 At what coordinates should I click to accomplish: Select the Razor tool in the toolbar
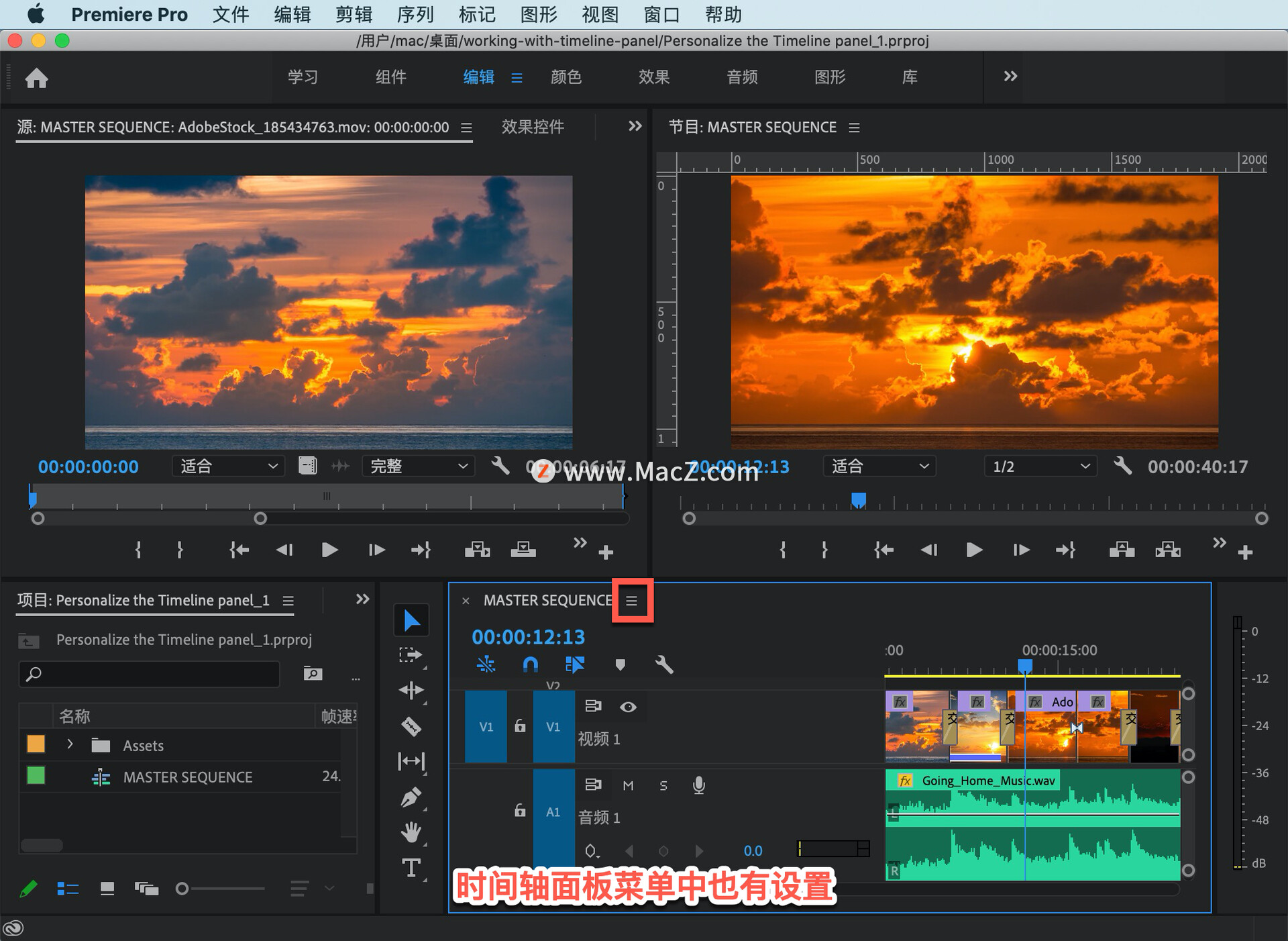coord(411,726)
